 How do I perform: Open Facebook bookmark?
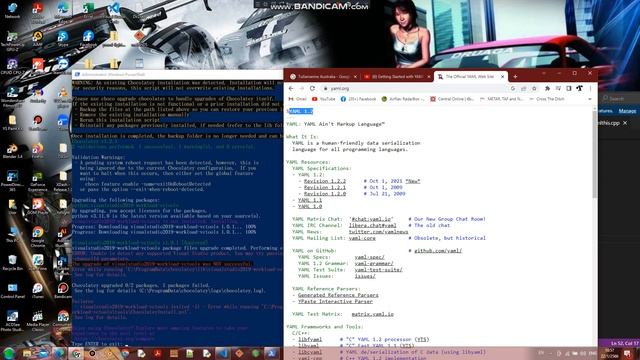pyautogui.click(x=358, y=99)
